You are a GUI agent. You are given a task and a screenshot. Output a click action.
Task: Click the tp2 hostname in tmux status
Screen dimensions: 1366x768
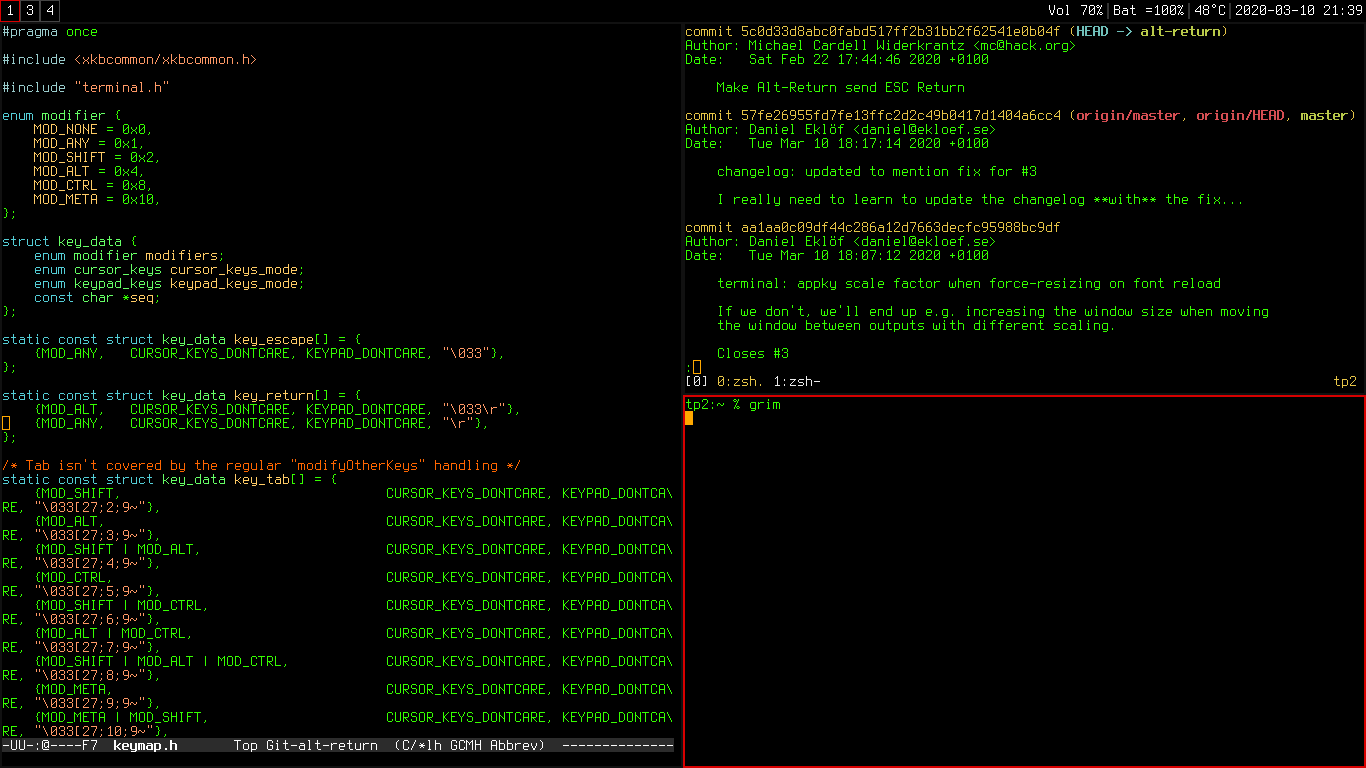click(x=1345, y=381)
